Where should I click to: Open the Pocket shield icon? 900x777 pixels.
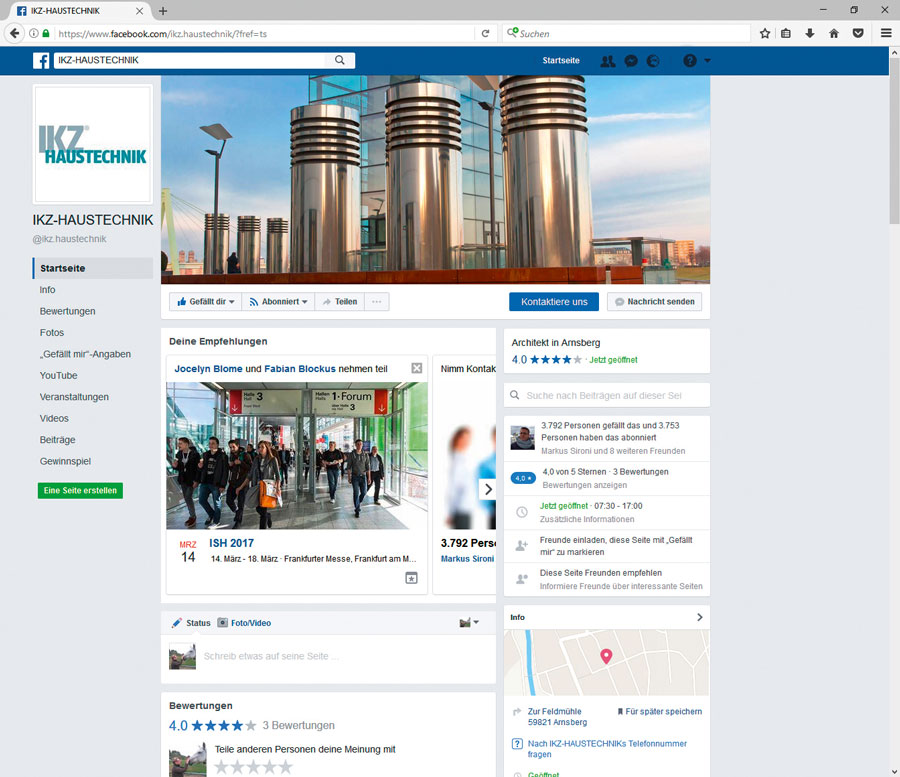pyautogui.click(x=858, y=33)
